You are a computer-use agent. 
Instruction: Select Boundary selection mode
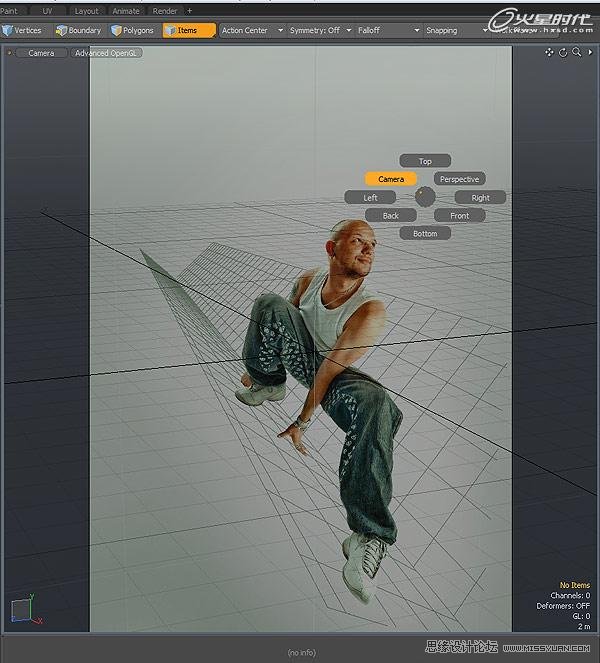[79, 30]
